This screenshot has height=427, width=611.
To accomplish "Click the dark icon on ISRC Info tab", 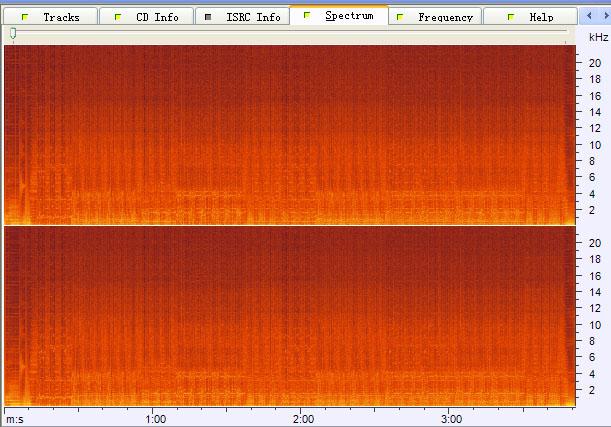I will click(208, 17).
